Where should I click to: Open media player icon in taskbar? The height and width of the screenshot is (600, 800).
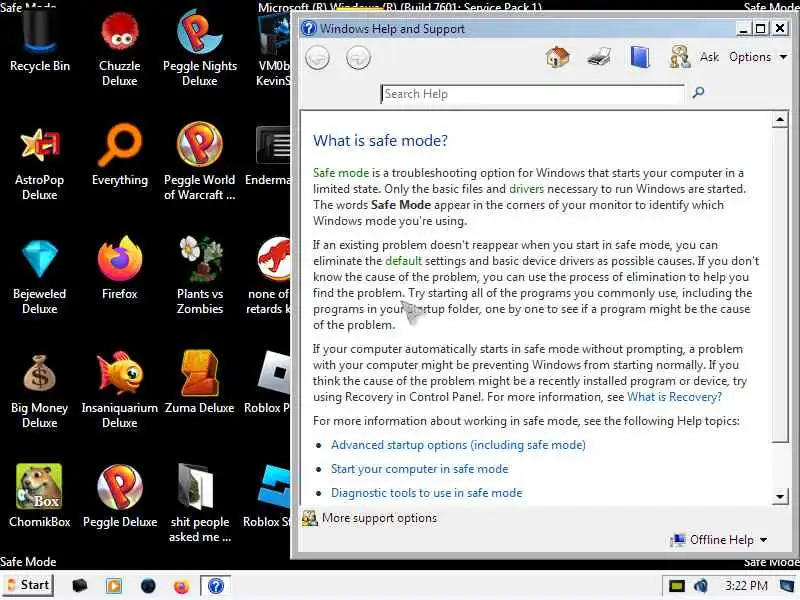[x=113, y=586]
